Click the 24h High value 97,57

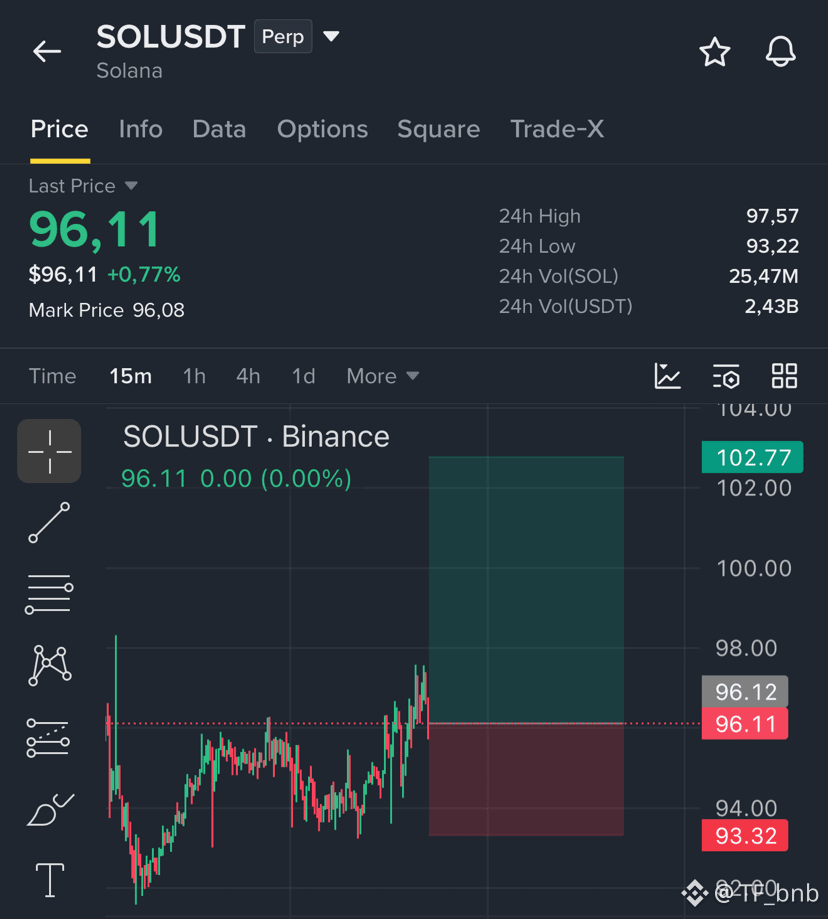coord(772,216)
